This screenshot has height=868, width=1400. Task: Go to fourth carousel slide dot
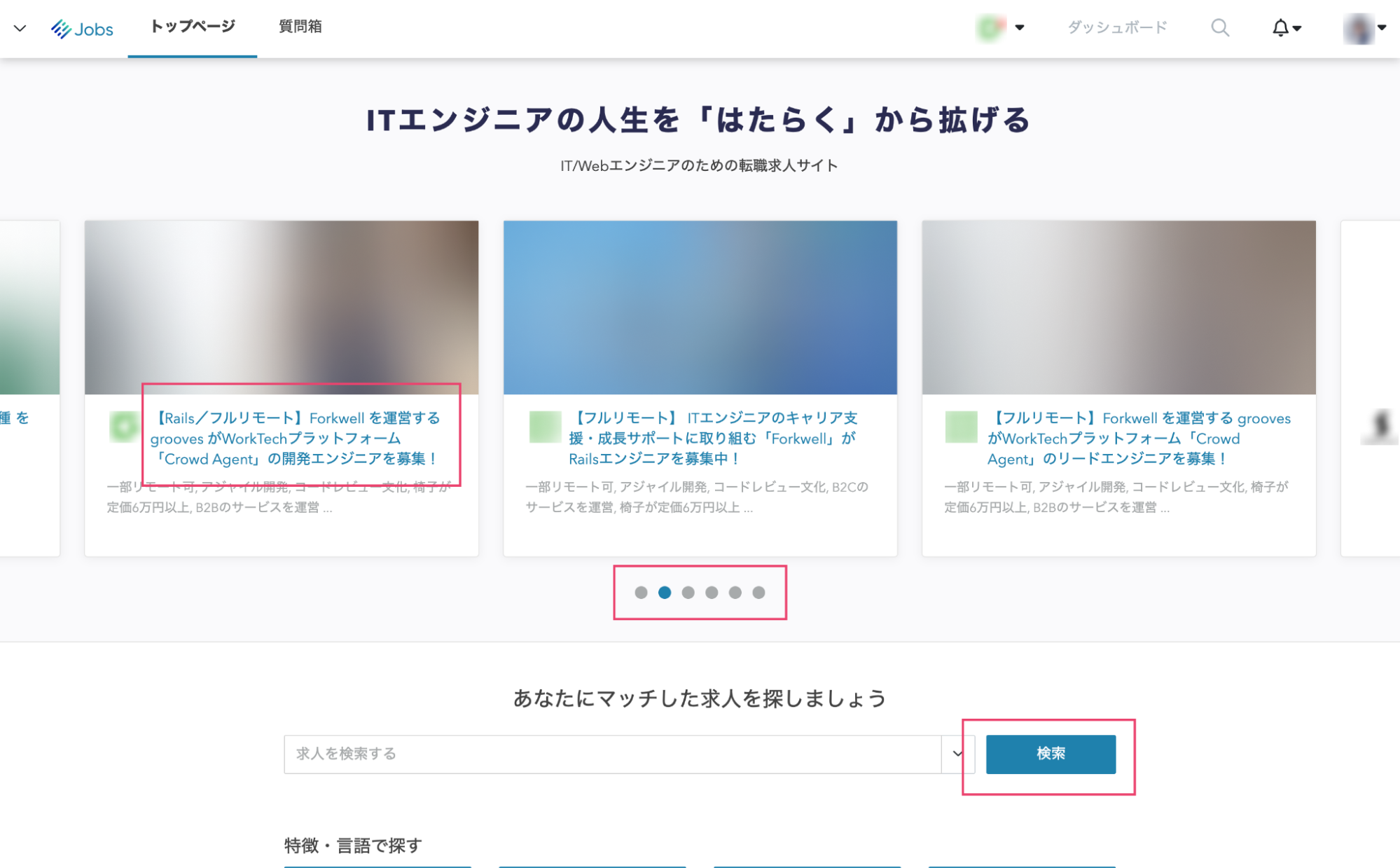[x=712, y=593]
